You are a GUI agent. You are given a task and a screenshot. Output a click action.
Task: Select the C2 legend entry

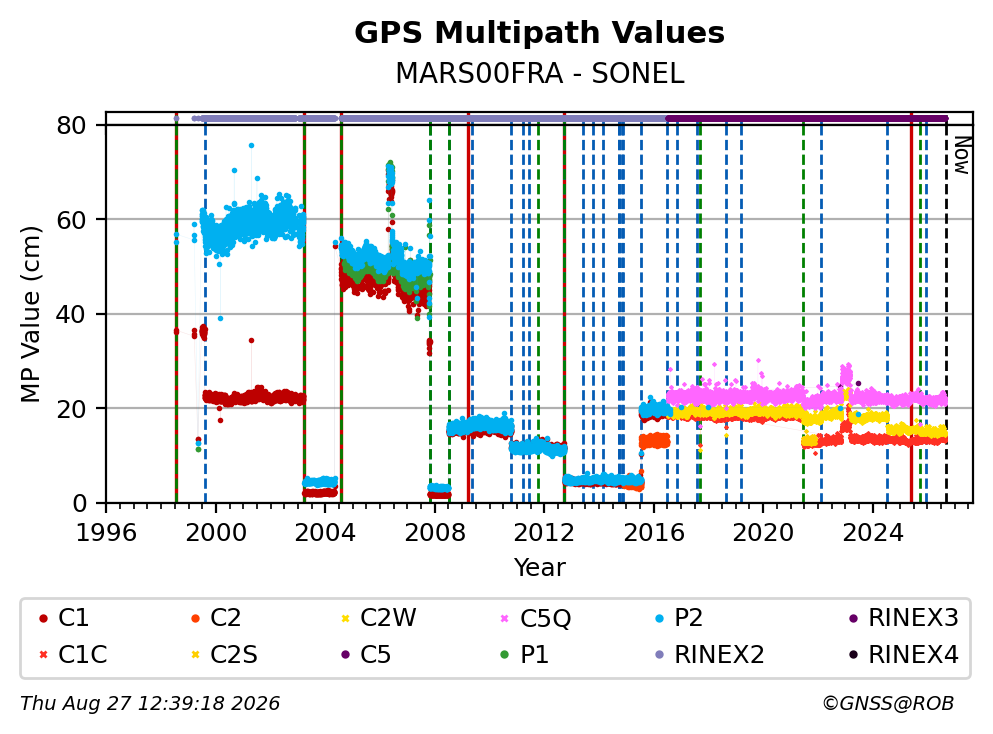coord(216,617)
